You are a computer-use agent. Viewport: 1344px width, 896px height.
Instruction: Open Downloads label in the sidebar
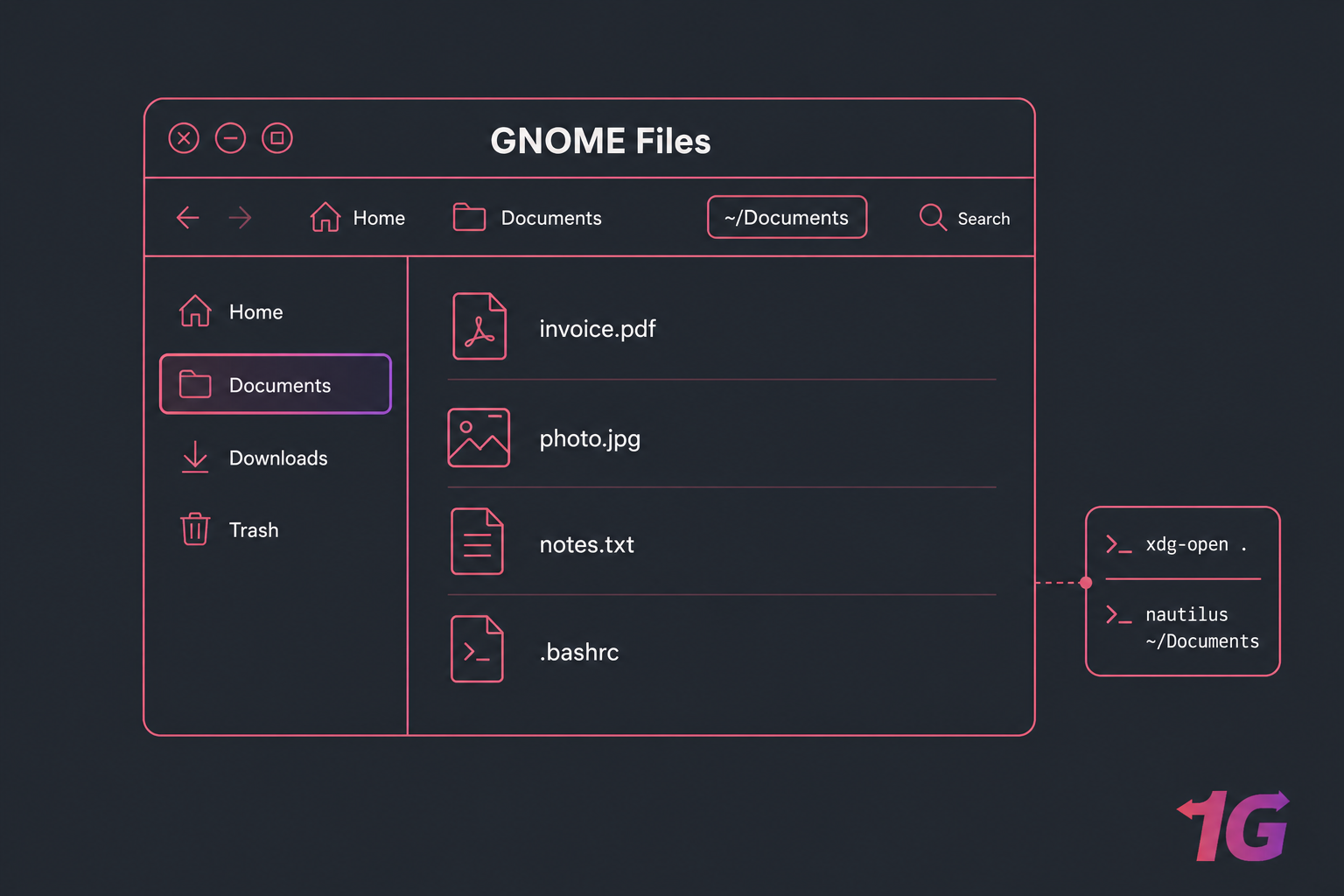(278, 458)
